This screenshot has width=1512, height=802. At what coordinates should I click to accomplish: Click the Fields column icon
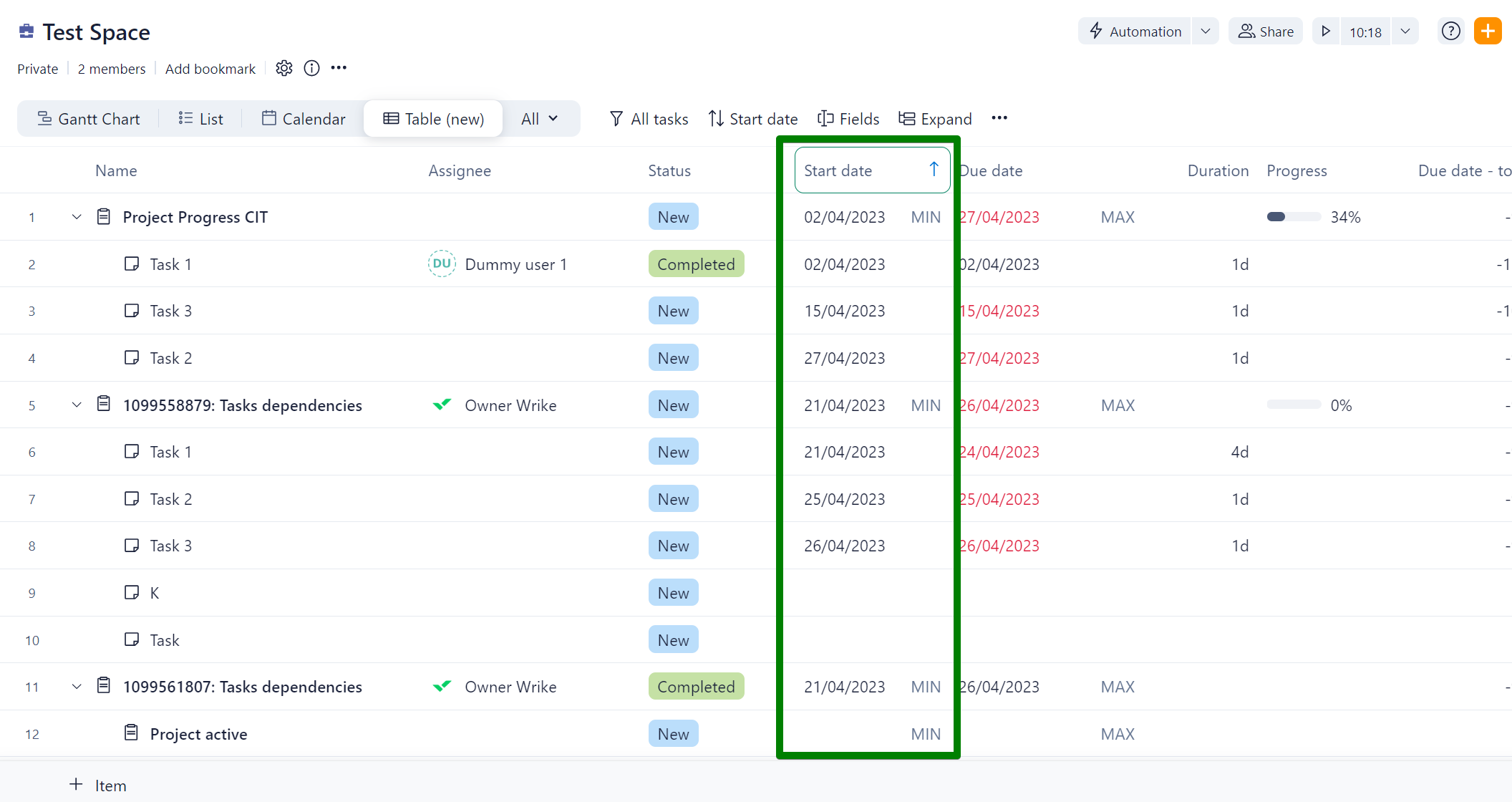(825, 119)
